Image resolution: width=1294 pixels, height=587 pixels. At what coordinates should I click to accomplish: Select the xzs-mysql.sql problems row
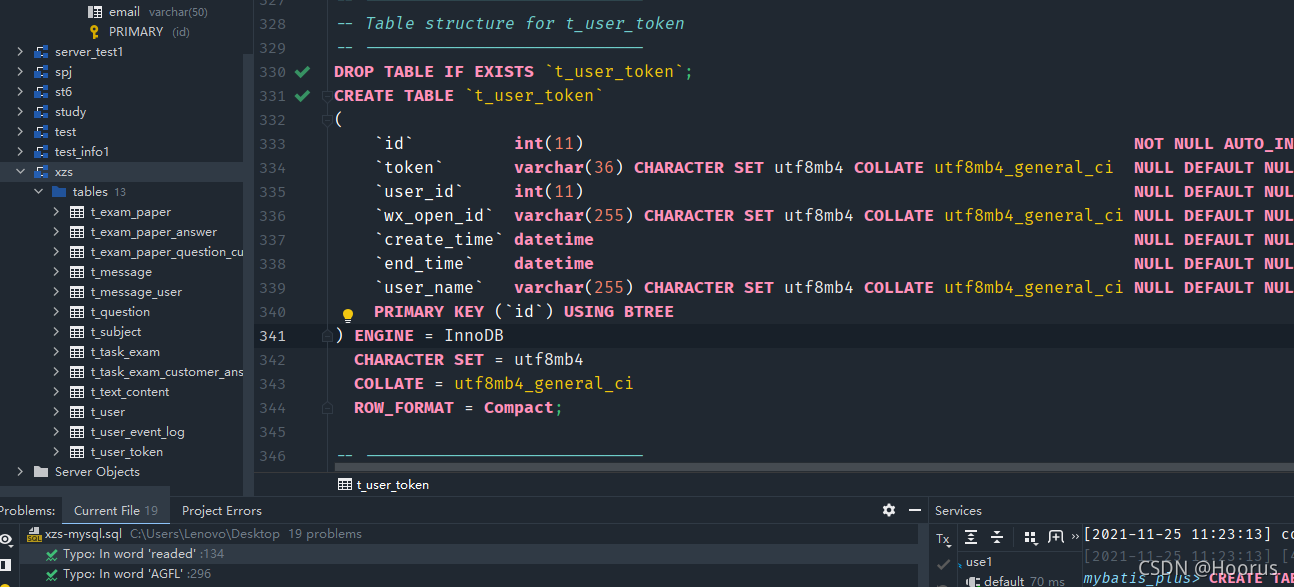pyautogui.click(x=460, y=534)
